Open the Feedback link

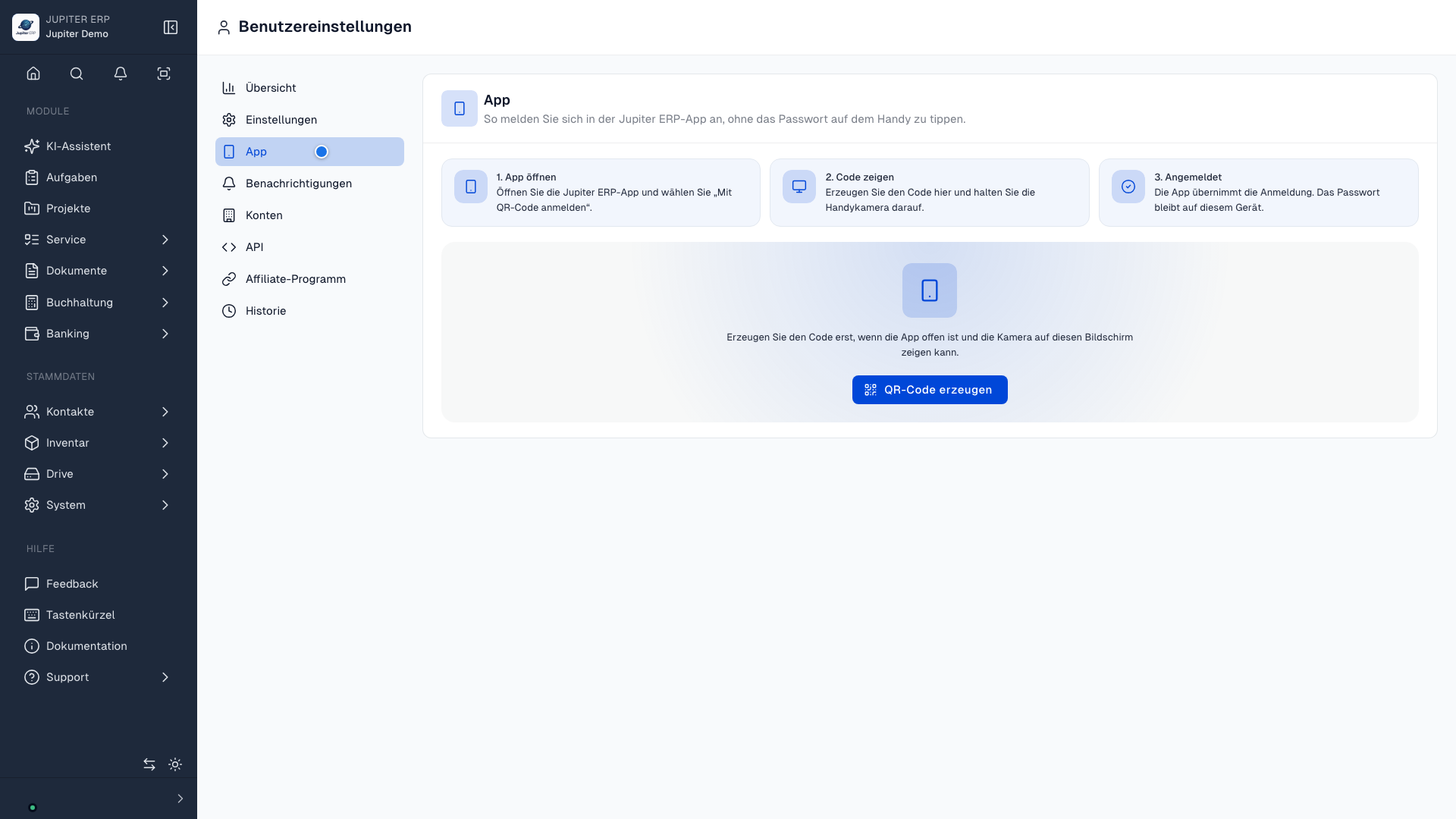point(99,584)
